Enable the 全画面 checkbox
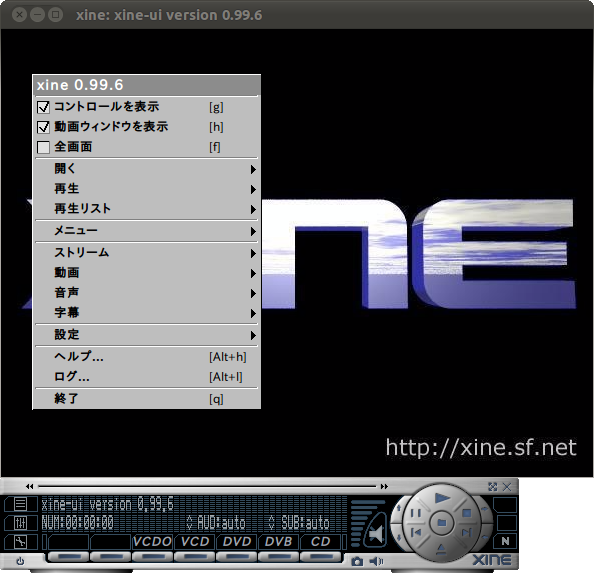 [43, 147]
